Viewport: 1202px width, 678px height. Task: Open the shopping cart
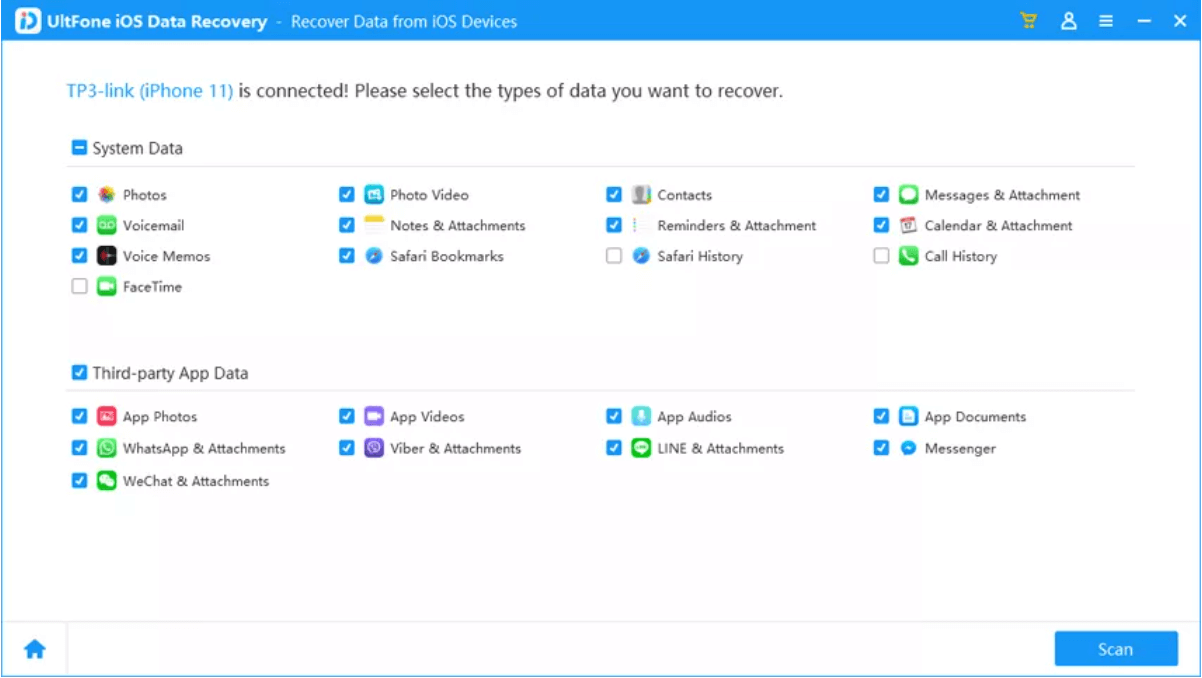coord(1028,20)
